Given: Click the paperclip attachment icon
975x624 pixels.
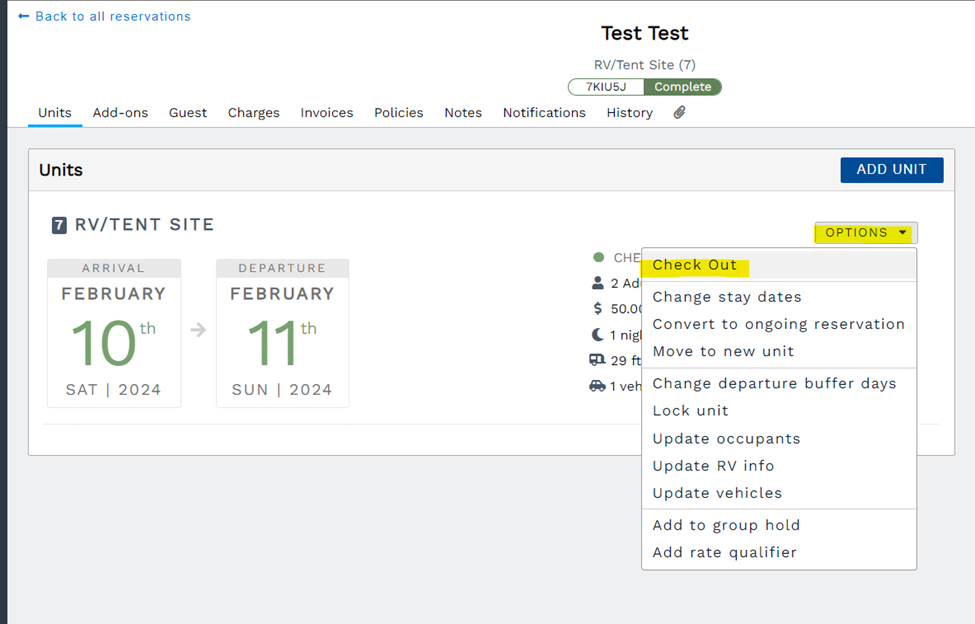Looking at the screenshot, I should (x=679, y=112).
